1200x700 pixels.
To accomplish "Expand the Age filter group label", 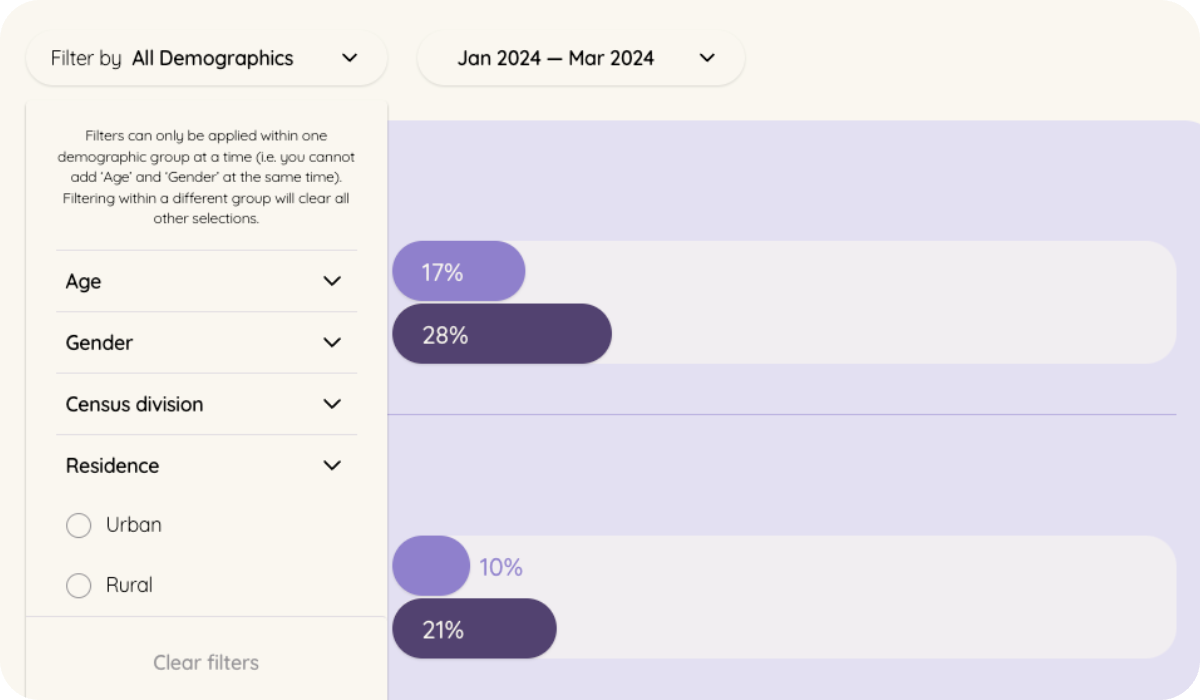I will click(84, 282).
